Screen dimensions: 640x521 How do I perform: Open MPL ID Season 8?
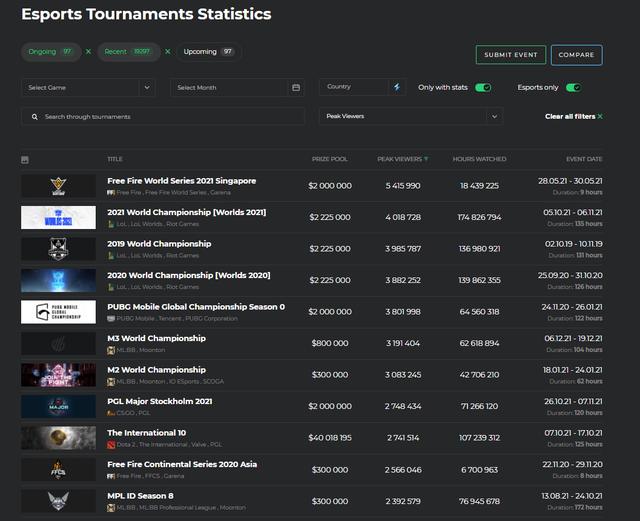pyautogui.click(x=140, y=496)
